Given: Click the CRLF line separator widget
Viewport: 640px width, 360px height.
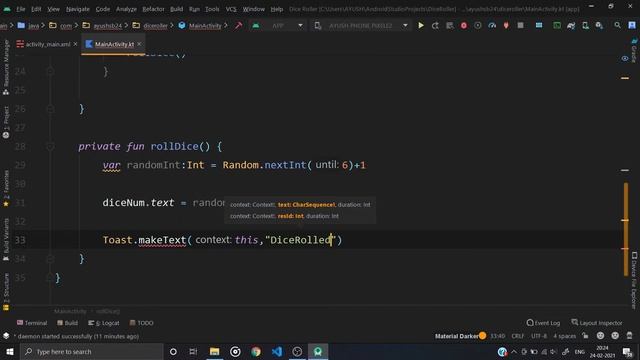Looking at the screenshot, I should [518, 336].
